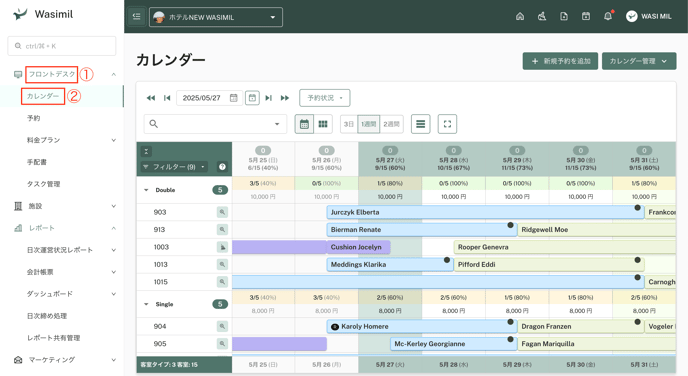688x376 pixels.
Task: Open レポート共有管理 in the sidebar
Action: [54, 337]
